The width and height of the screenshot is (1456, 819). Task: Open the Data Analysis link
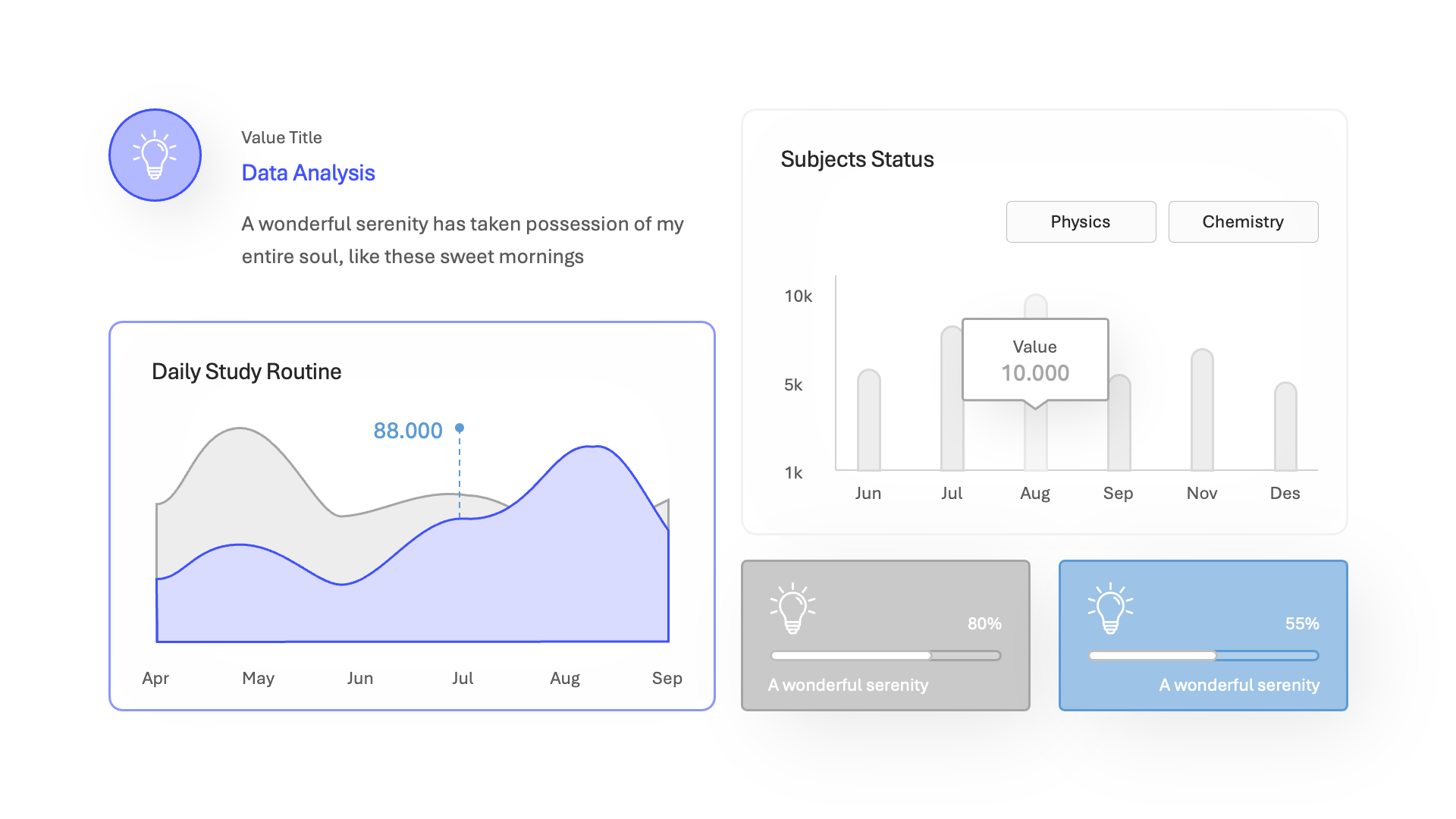coord(308,173)
